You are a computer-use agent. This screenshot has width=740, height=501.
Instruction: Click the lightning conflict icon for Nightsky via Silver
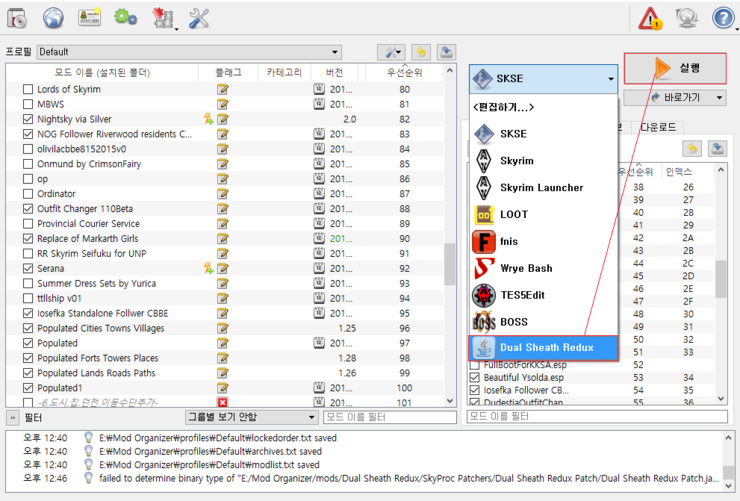tap(208, 119)
